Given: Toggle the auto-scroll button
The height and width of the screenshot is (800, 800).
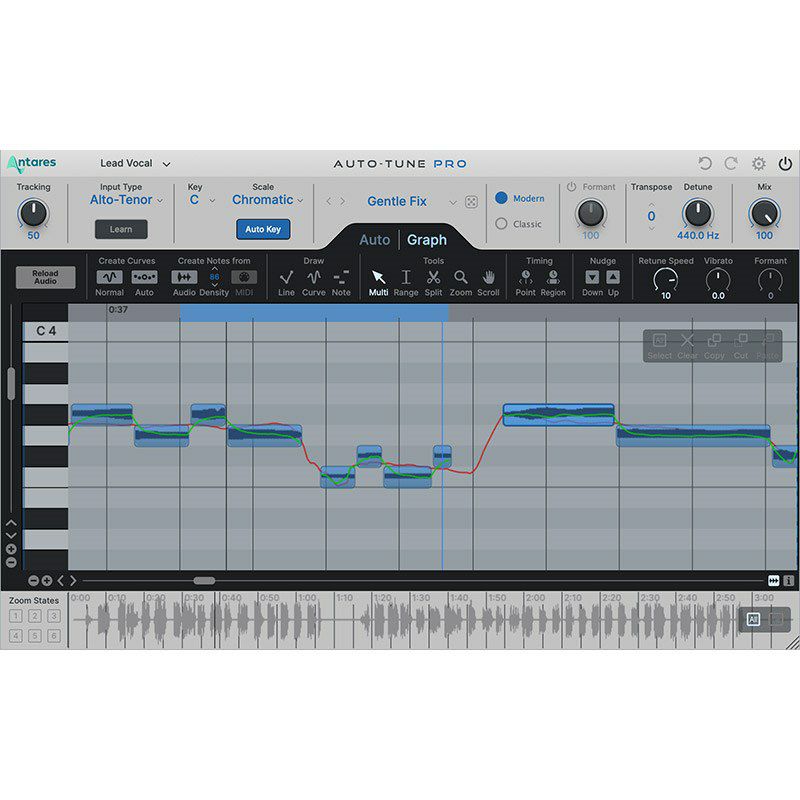Looking at the screenshot, I should click(773, 581).
